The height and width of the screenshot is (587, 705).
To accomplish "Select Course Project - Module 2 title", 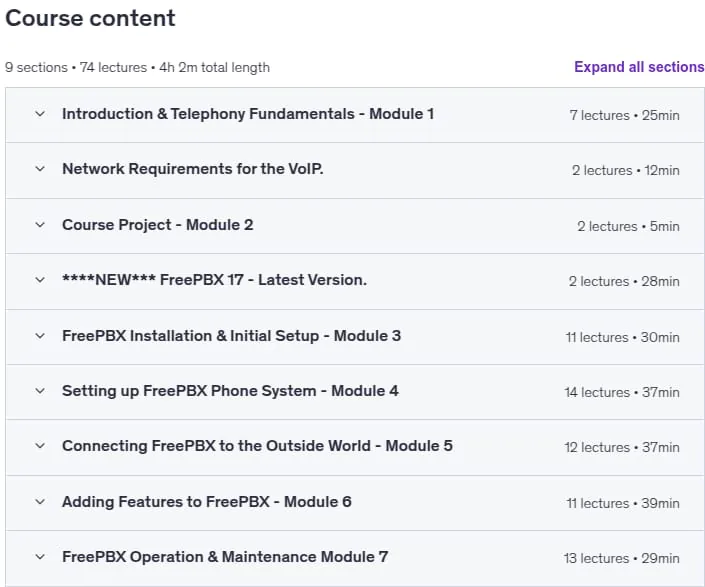I will (x=158, y=225).
